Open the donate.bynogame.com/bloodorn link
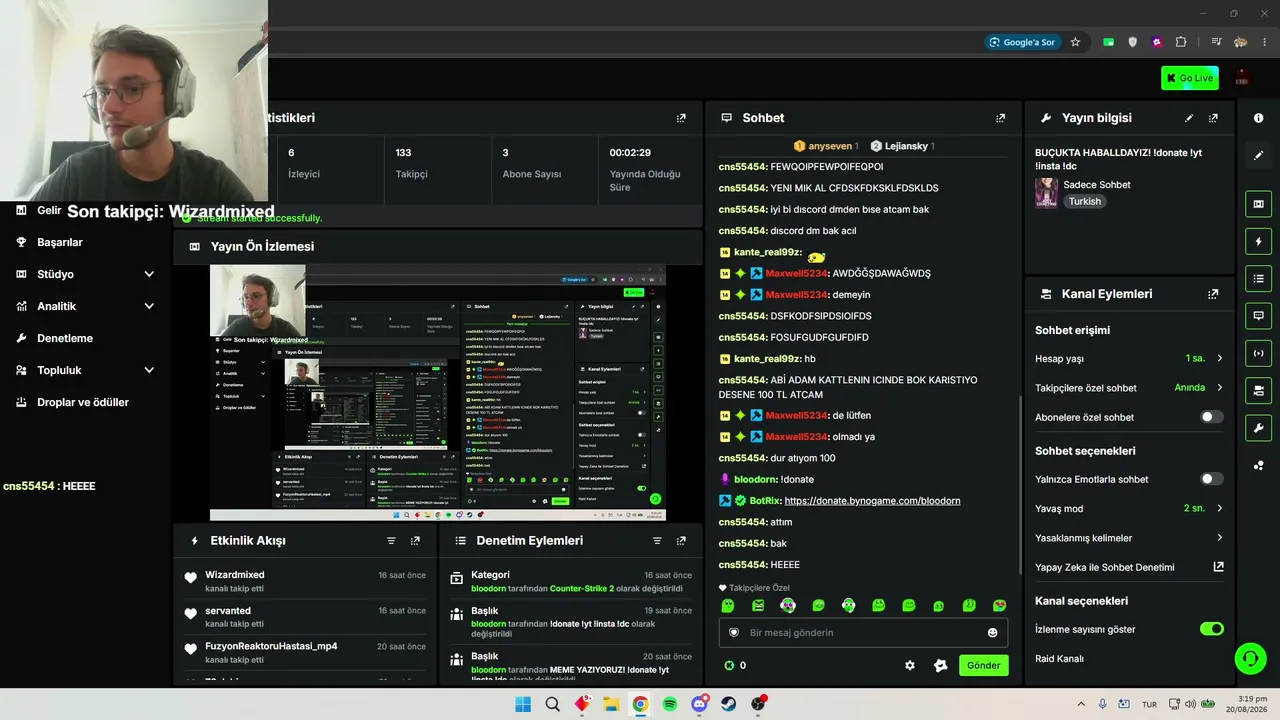The width and height of the screenshot is (1280, 720). click(872, 500)
